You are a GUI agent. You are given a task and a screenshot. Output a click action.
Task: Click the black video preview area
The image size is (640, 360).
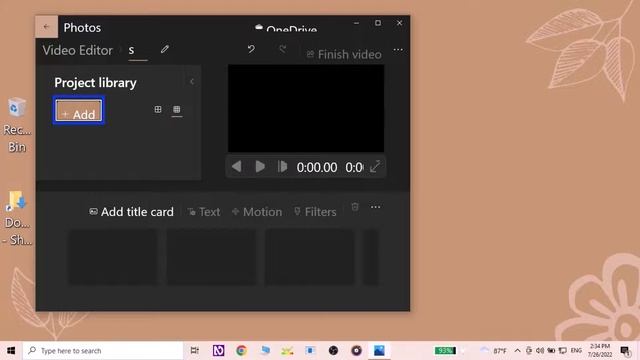[306, 108]
